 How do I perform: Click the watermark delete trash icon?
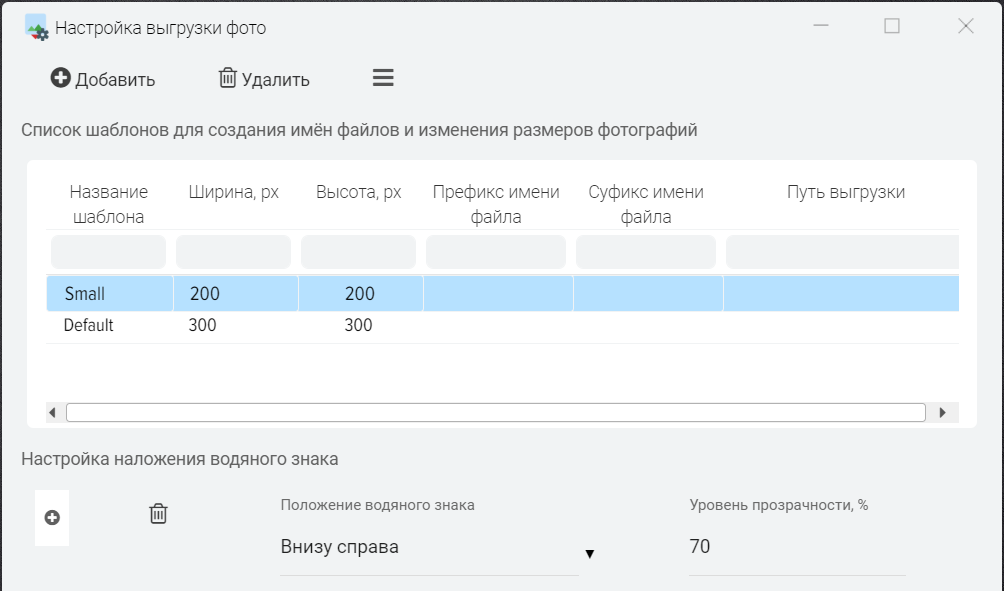pyautogui.click(x=158, y=514)
